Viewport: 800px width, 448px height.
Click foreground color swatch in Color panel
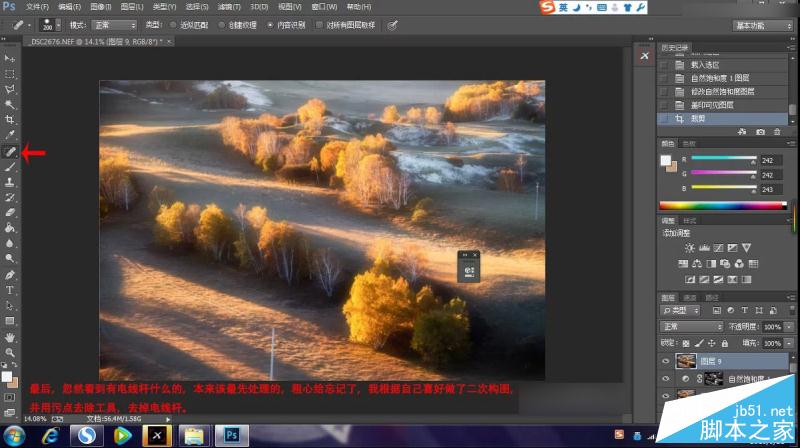click(x=666, y=160)
